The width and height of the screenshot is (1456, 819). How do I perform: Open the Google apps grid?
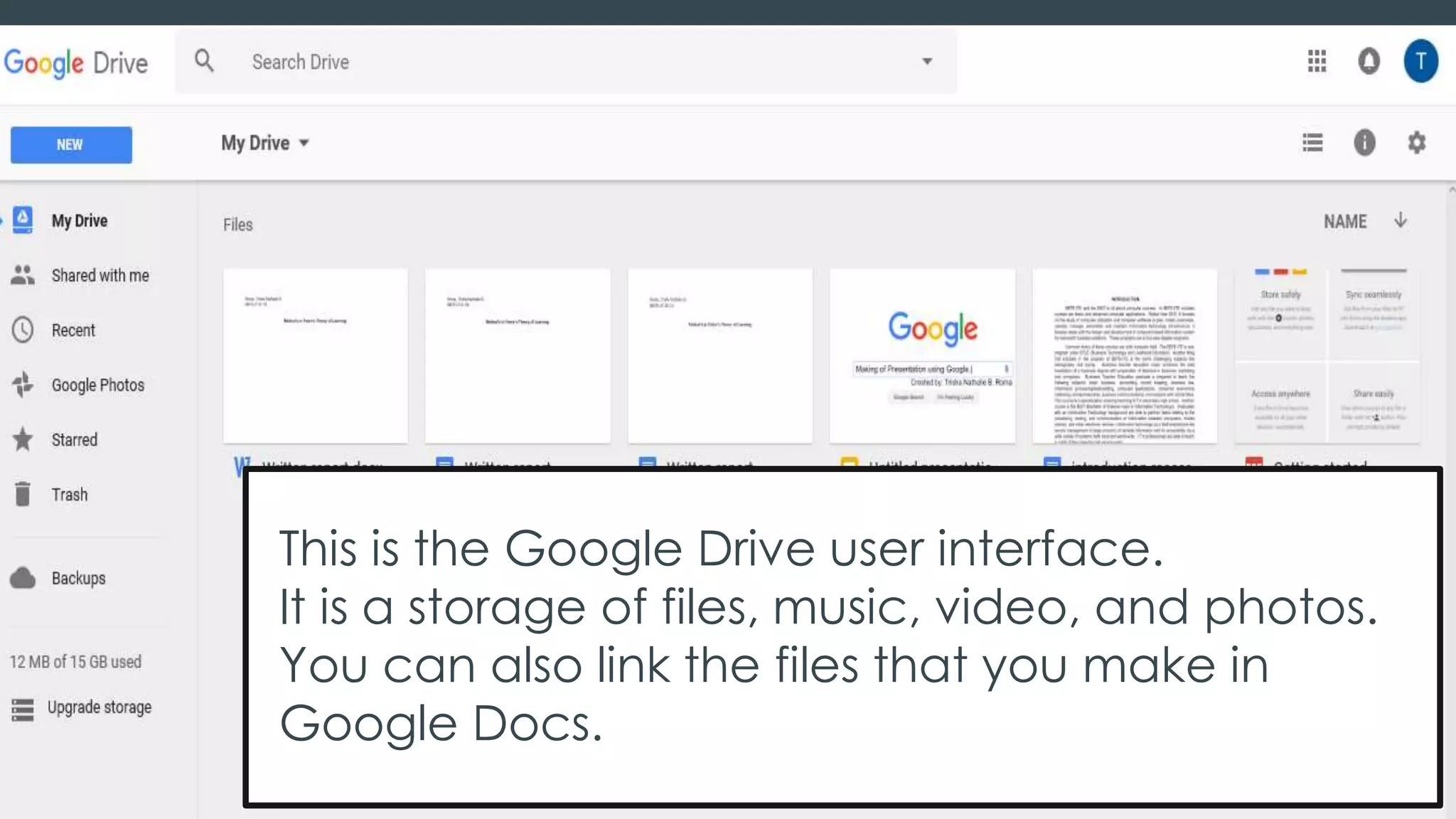click(1317, 61)
